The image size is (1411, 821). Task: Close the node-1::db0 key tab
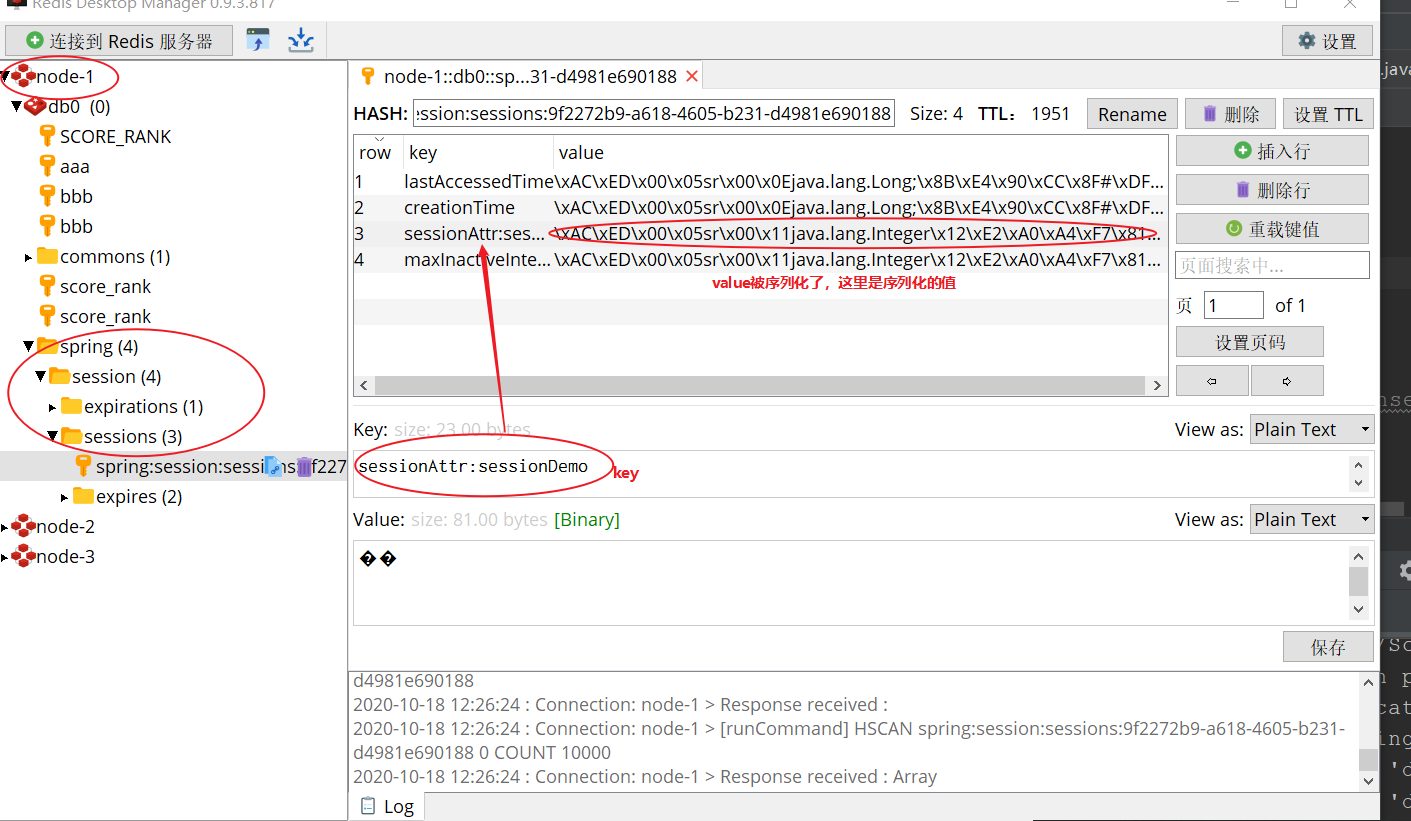point(691,76)
